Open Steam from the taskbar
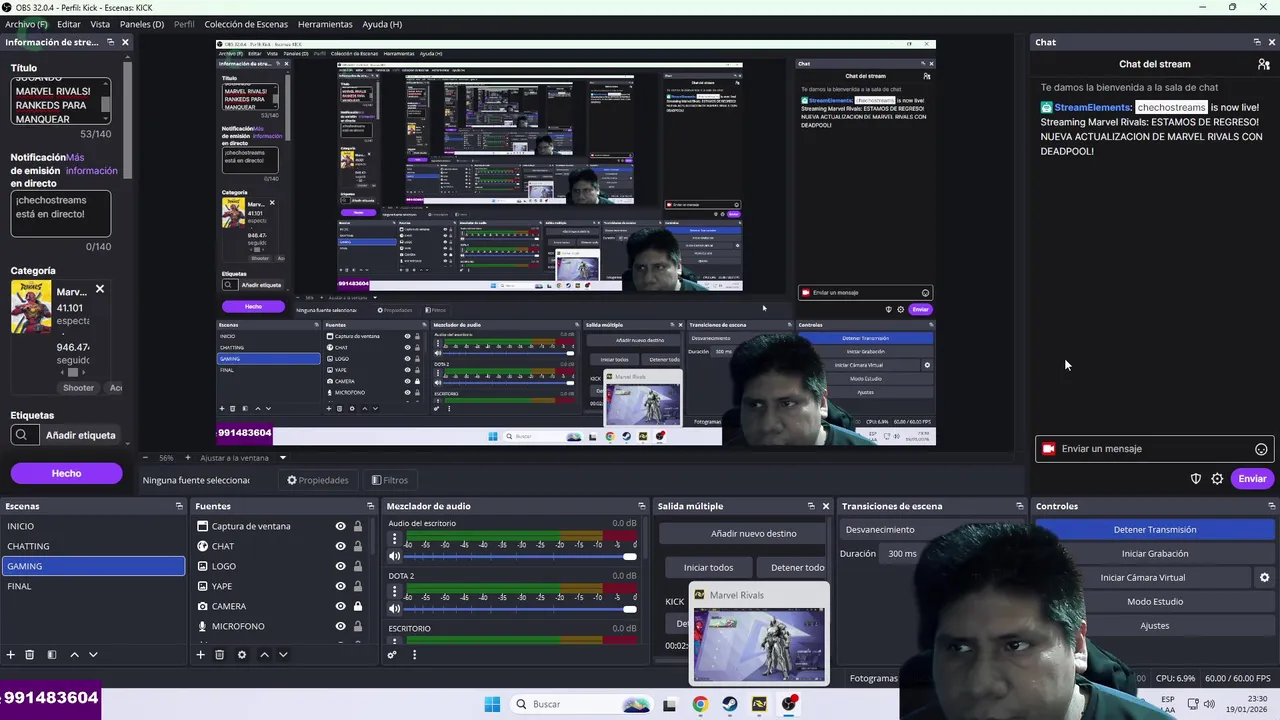The image size is (1280, 720). pyautogui.click(x=730, y=704)
